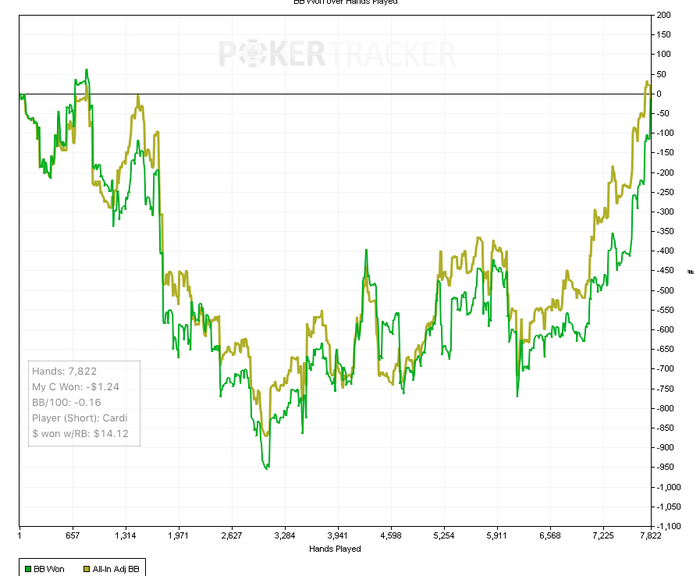Click the 5,911 x-axis tick label
Screen dimensions: 700x576
(x=496, y=535)
